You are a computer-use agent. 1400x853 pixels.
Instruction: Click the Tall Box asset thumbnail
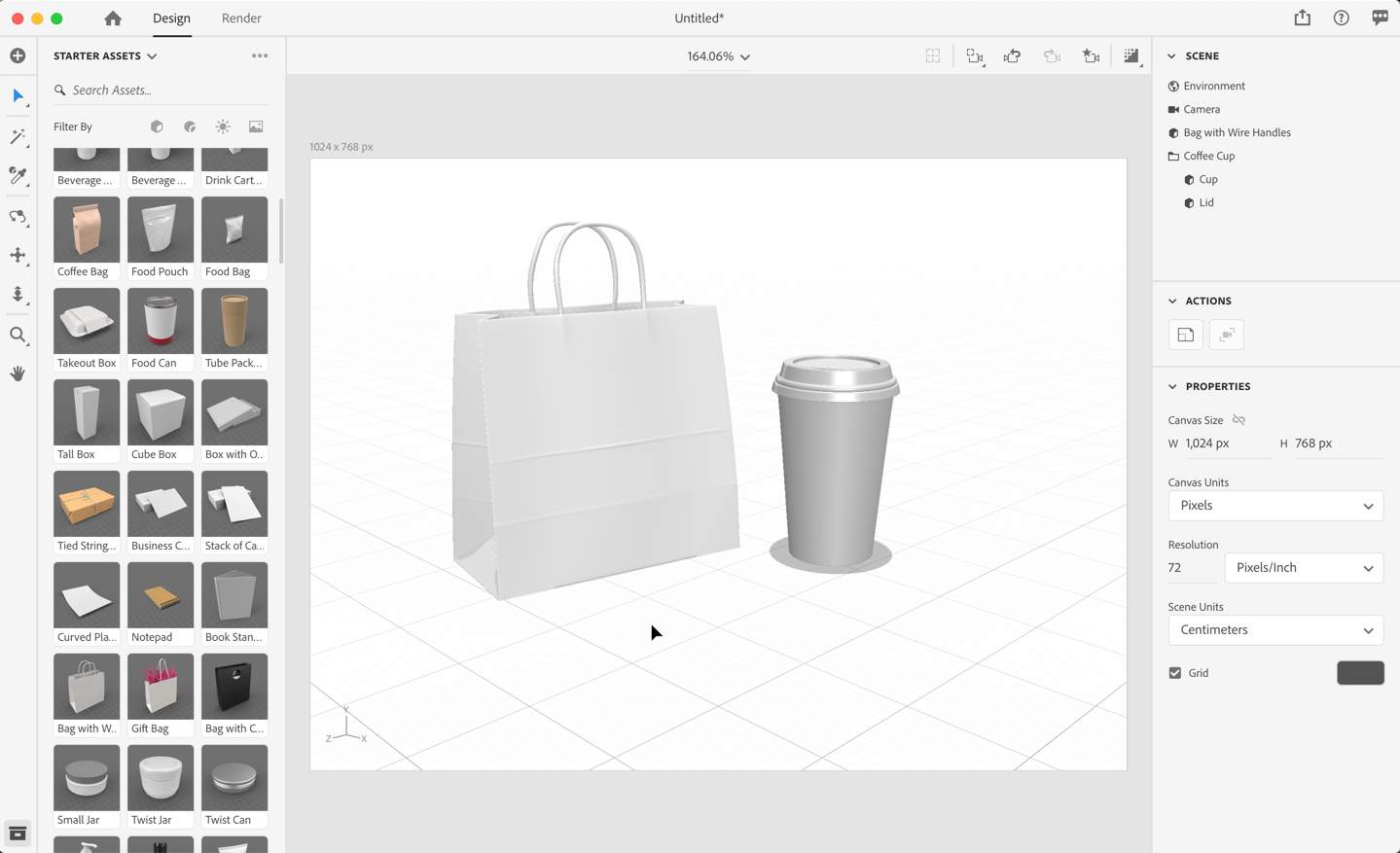click(87, 412)
